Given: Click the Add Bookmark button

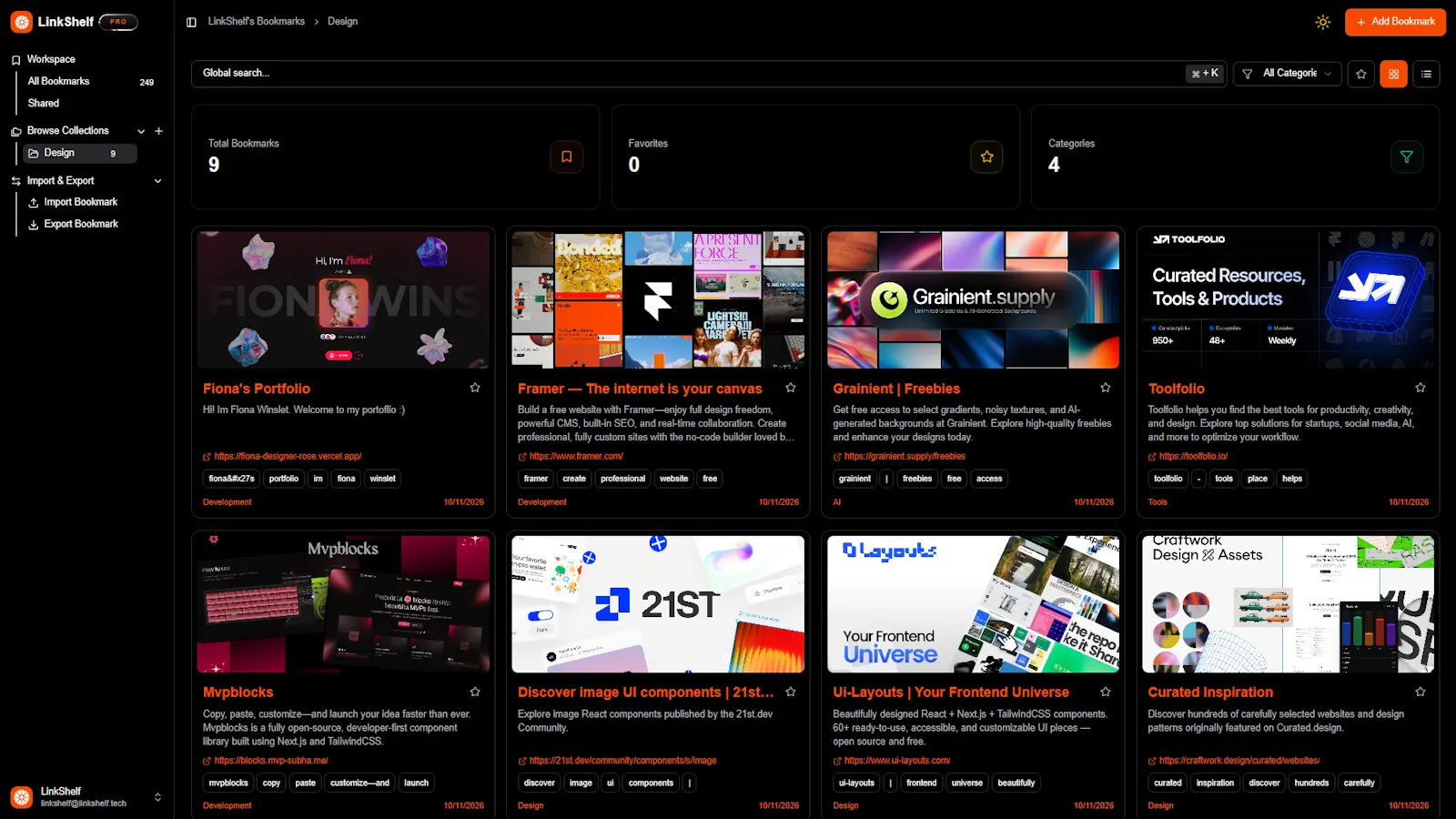Looking at the screenshot, I should 1395,22.
